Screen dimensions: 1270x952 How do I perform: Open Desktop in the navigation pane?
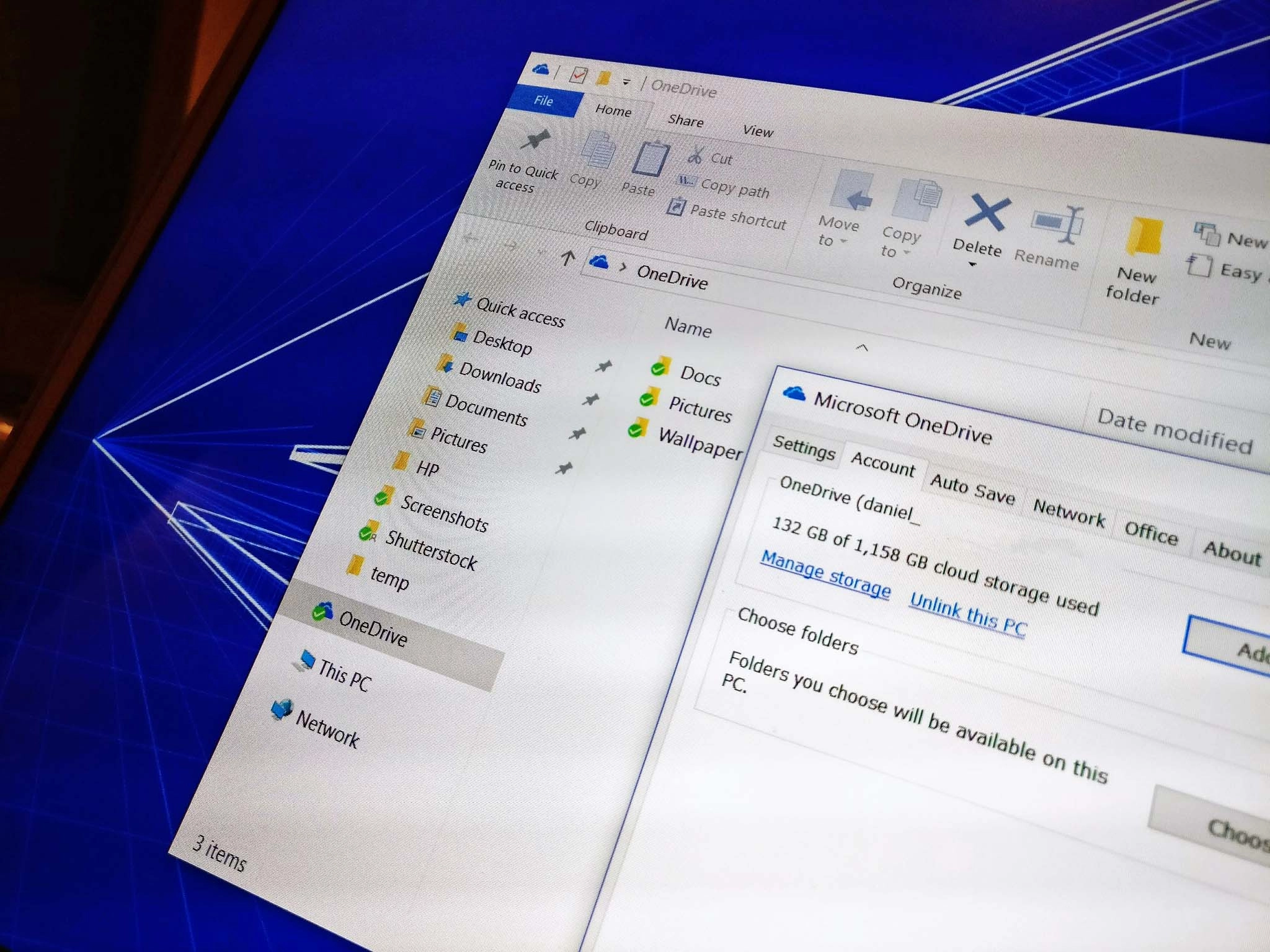[492, 340]
